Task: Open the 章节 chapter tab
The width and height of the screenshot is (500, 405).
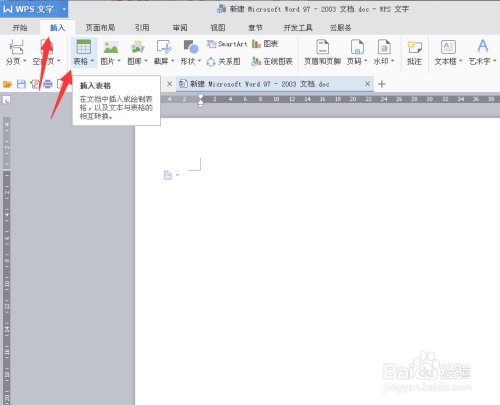Action: tap(255, 28)
